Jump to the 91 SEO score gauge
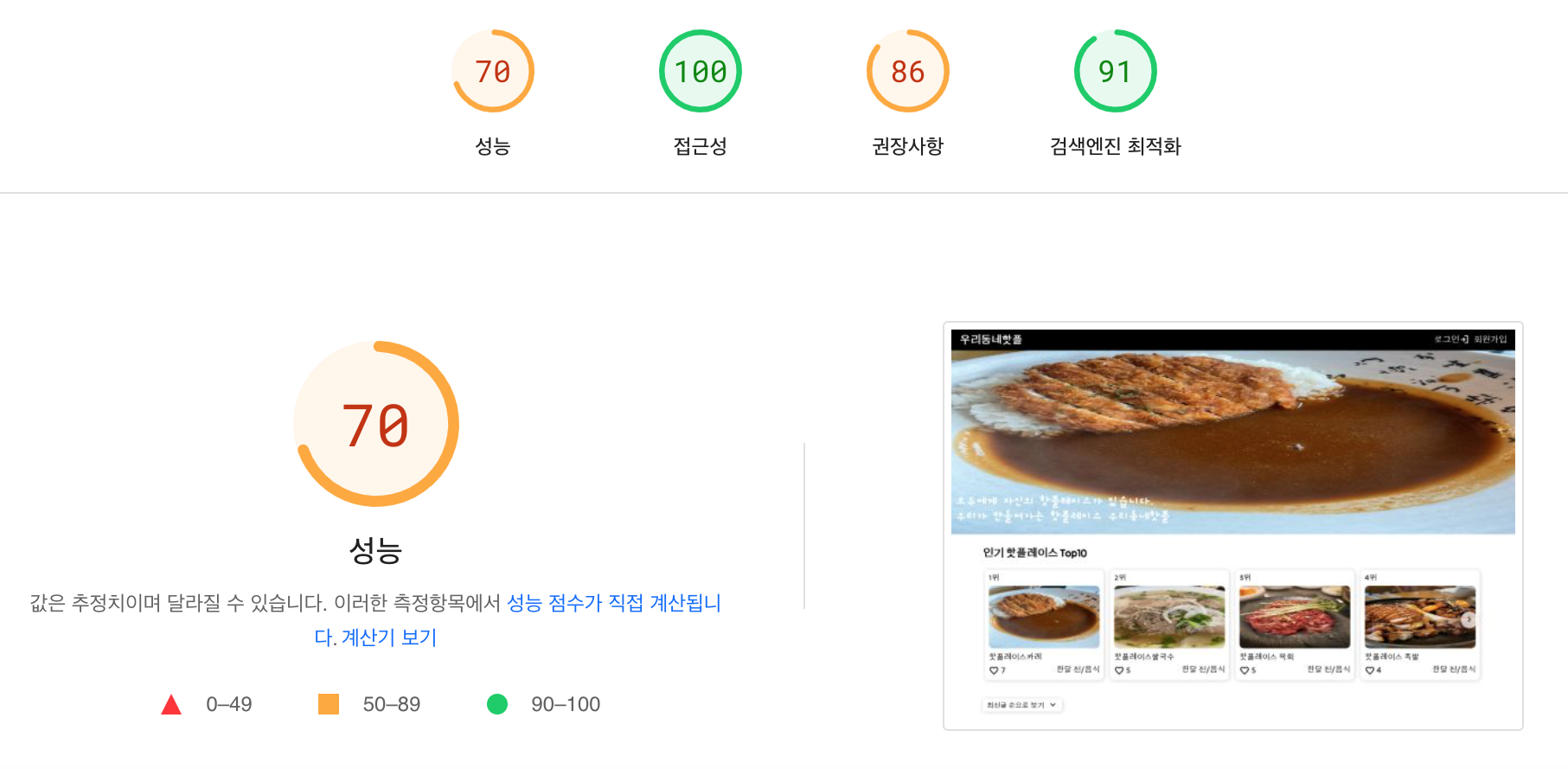 (1116, 71)
